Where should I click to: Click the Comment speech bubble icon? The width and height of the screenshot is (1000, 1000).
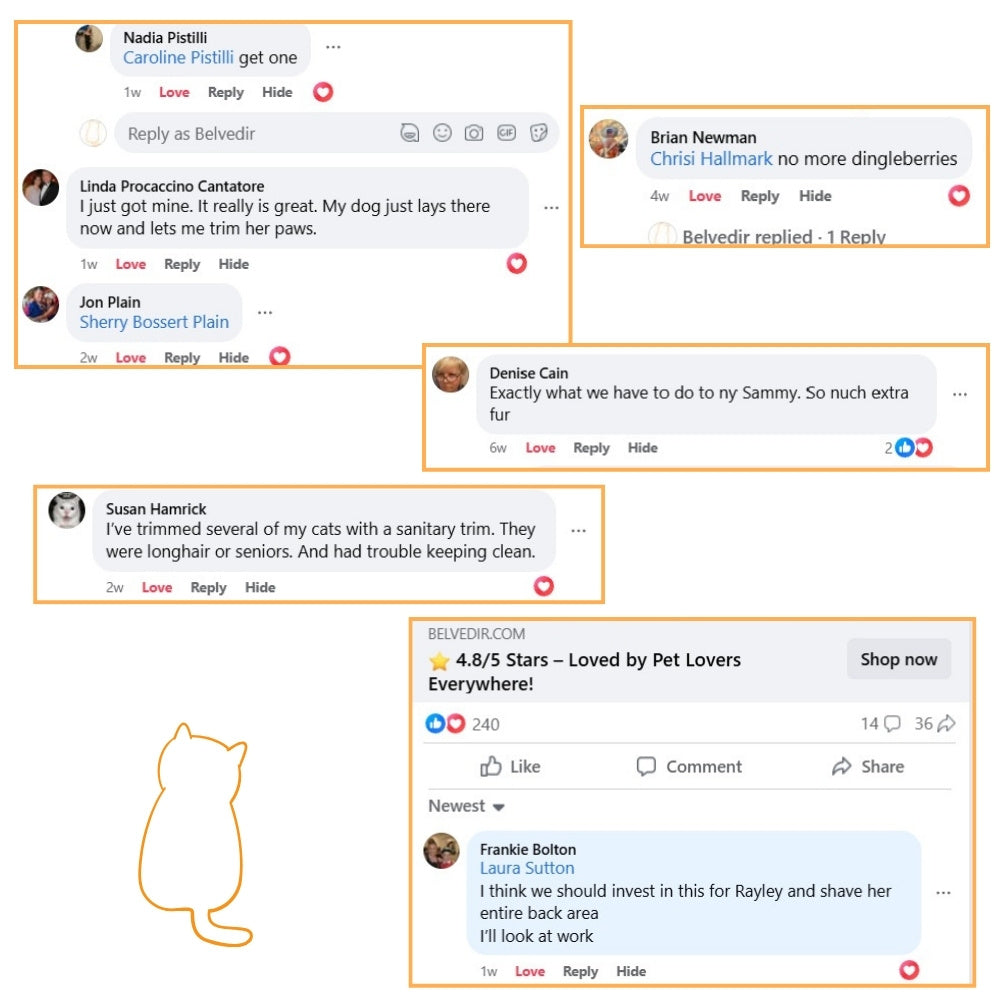(x=647, y=767)
